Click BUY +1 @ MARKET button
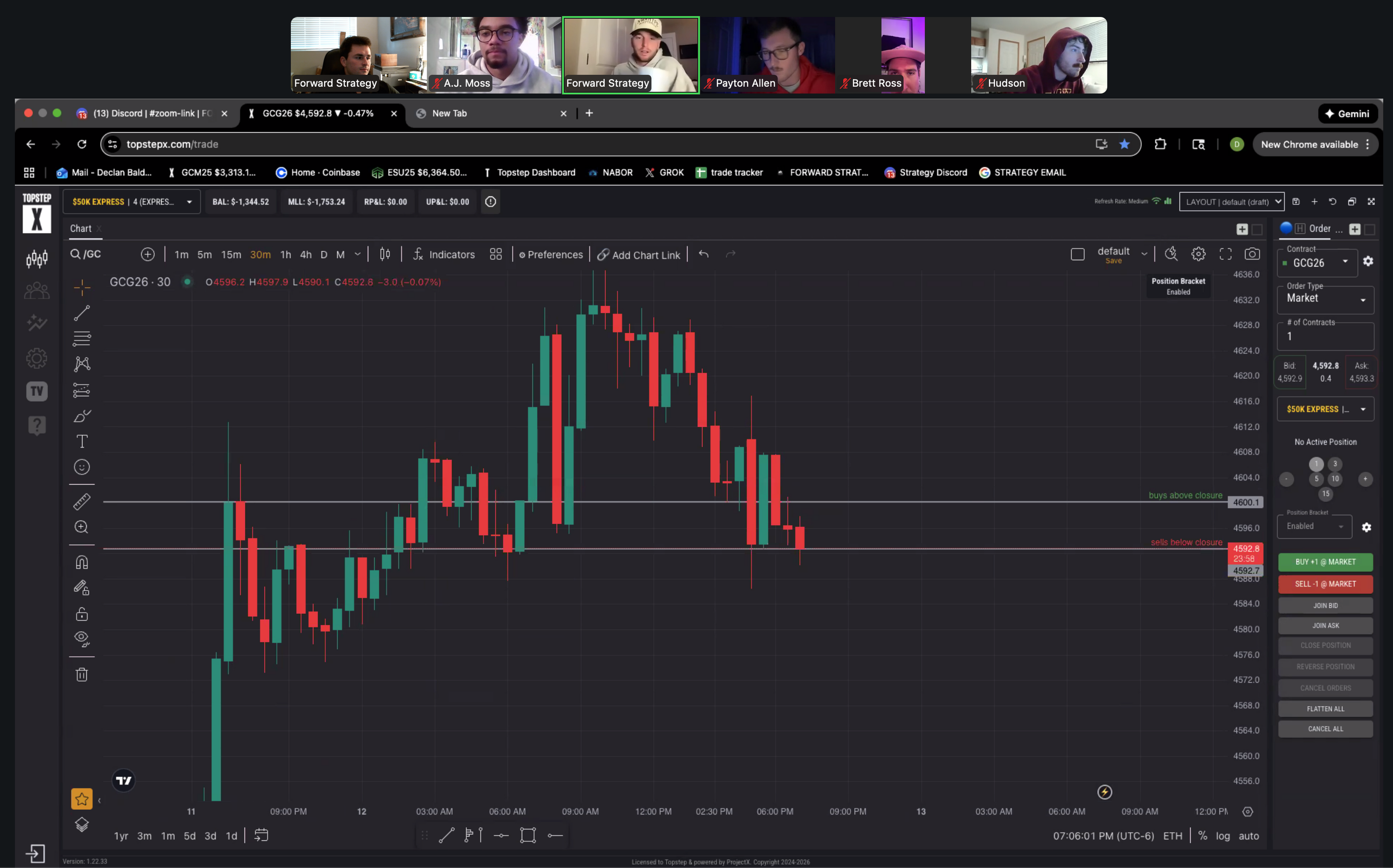Image resolution: width=1393 pixels, height=868 pixels. pos(1325,562)
